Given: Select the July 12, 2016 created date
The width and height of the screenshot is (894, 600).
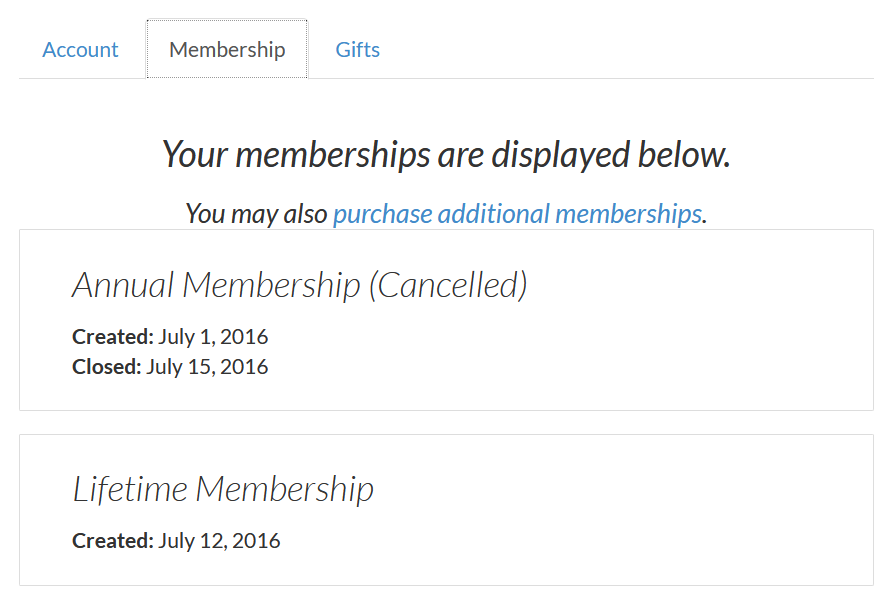Looking at the screenshot, I should point(219,541).
